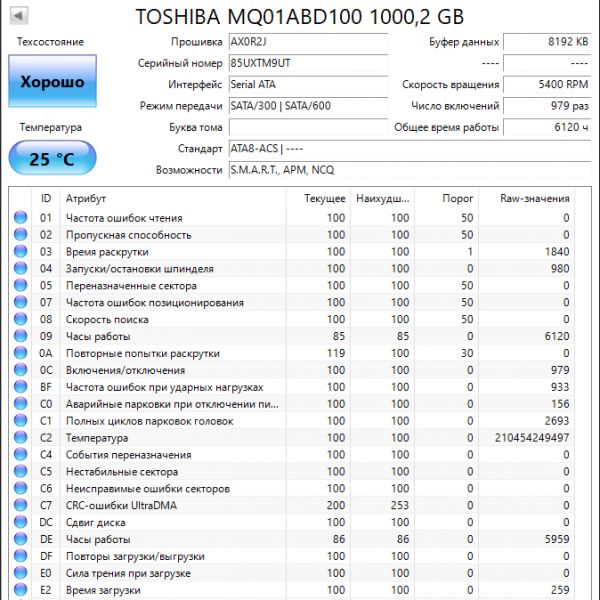Click the status orb for attribute C6
Image resolution: width=600 pixels, height=600 pixels.
click(21, 488)
